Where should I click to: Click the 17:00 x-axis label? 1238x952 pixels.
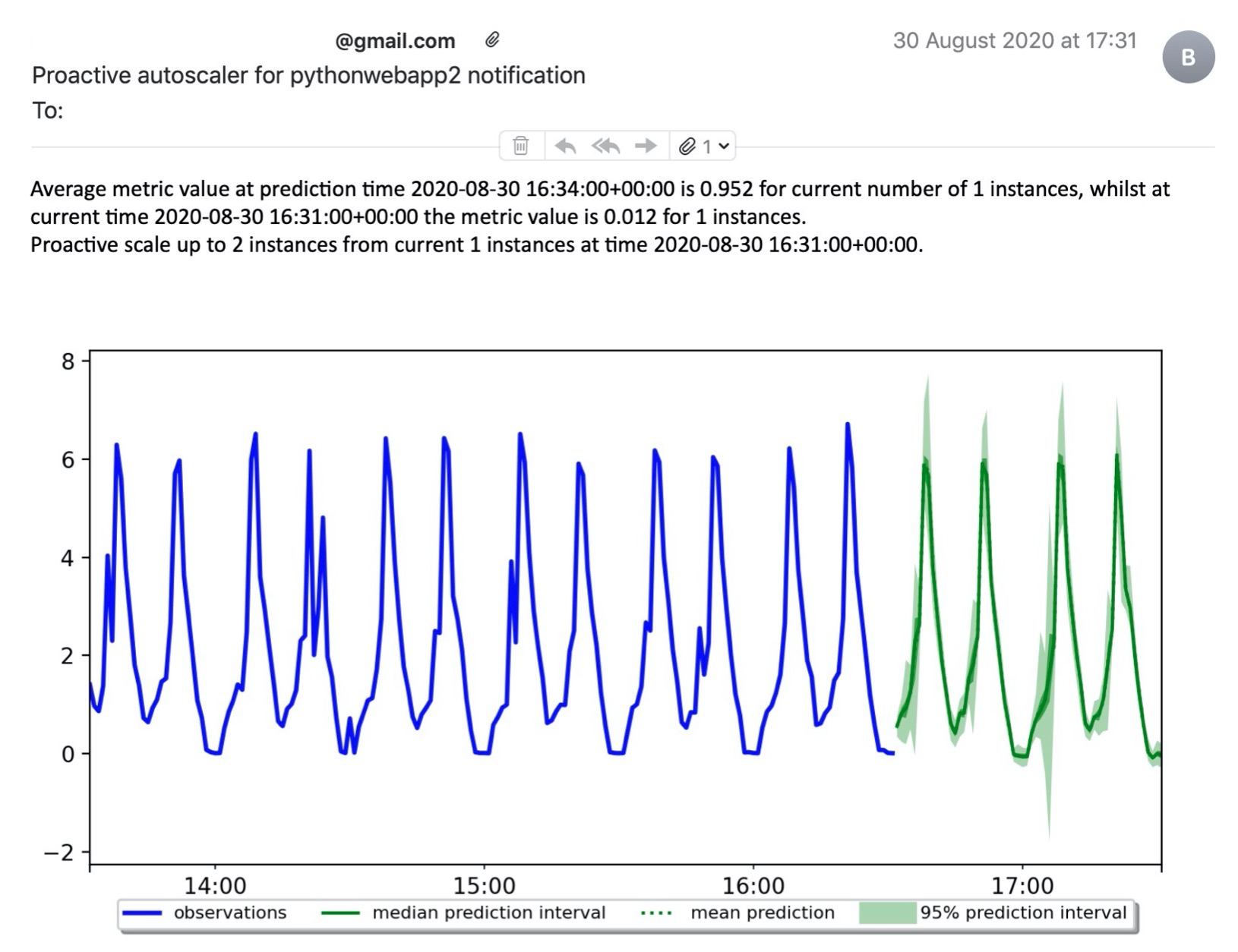(x=1022, y=885)
